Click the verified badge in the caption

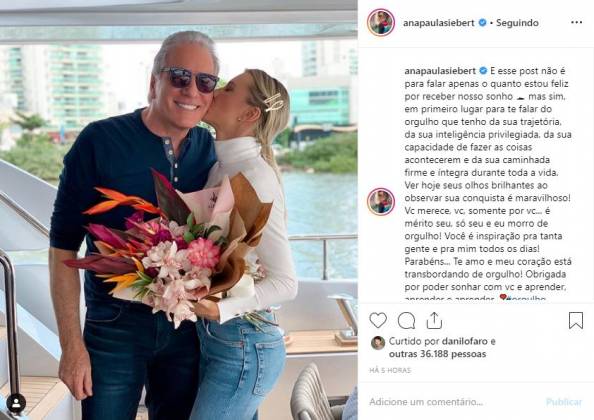[483, 71]
